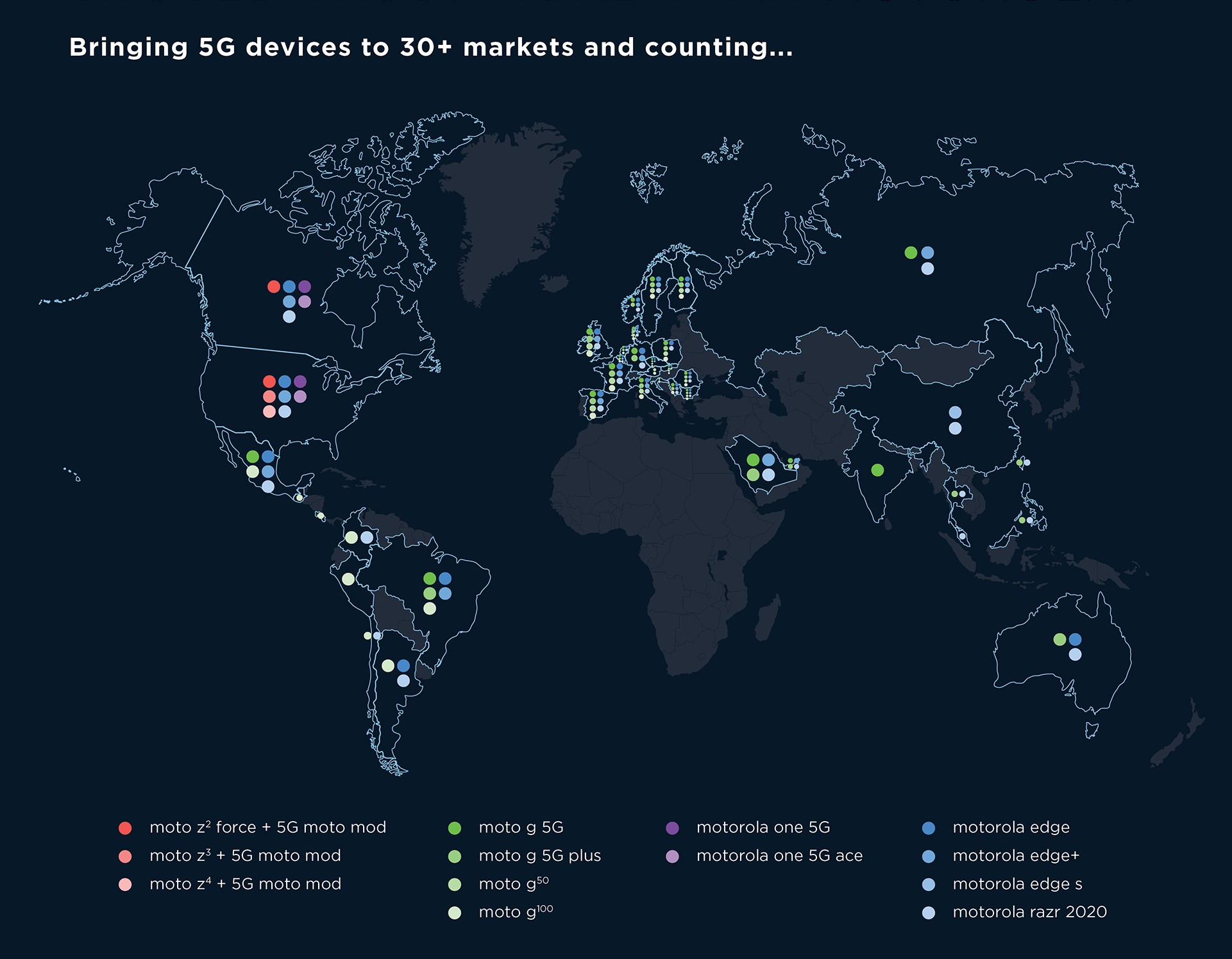Select the moto g 5G plus legend label
The width and height of the screenshot is (1232, 959).
539,856
